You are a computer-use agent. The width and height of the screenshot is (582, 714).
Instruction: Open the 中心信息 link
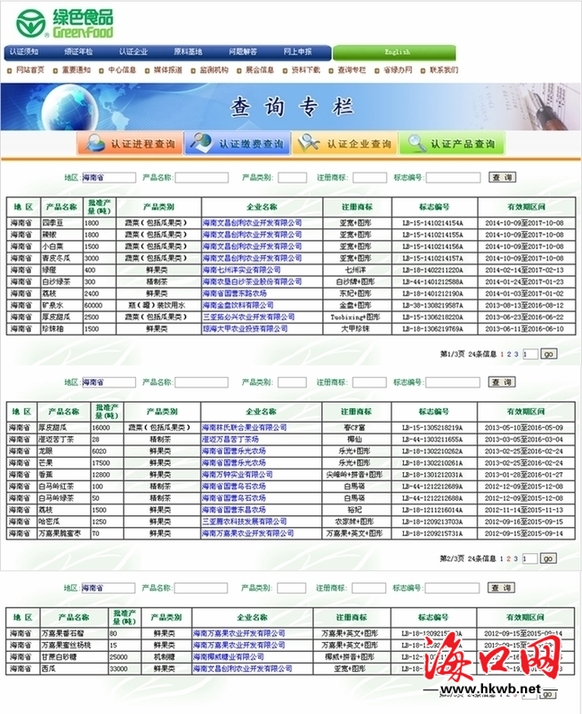tap(122, 70)
